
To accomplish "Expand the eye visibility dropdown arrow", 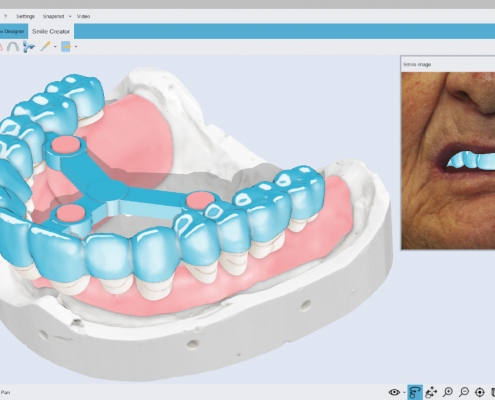I will click(404, 392).
